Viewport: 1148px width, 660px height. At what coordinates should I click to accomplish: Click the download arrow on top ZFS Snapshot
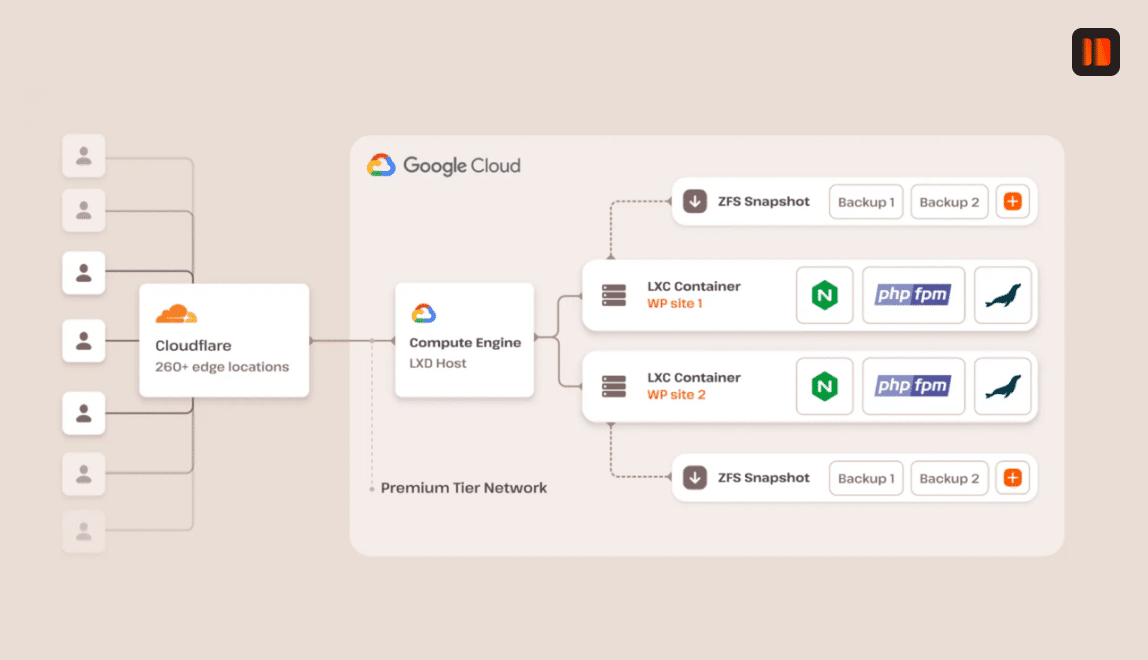[695, 201]
